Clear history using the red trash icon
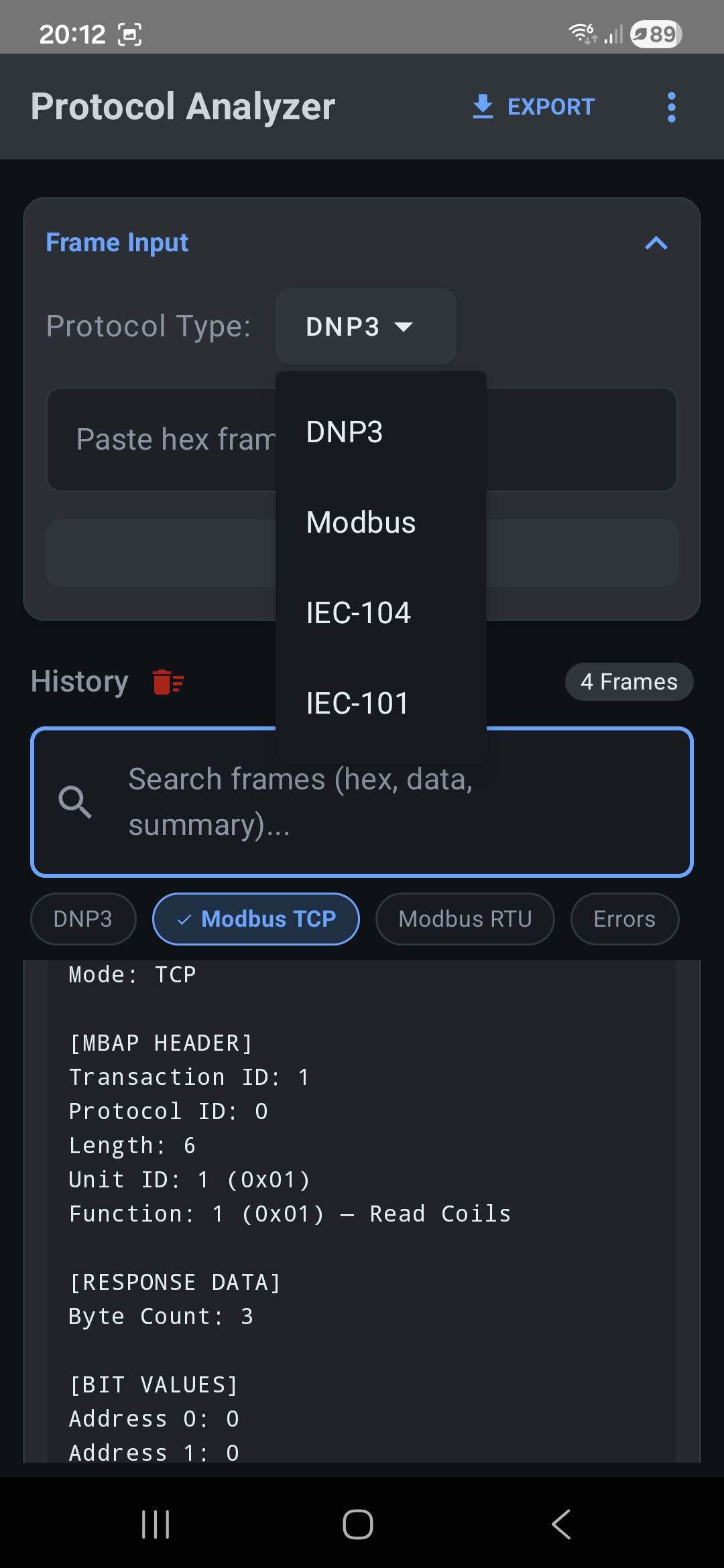724x1568 pixels. (x=167, y=681)
